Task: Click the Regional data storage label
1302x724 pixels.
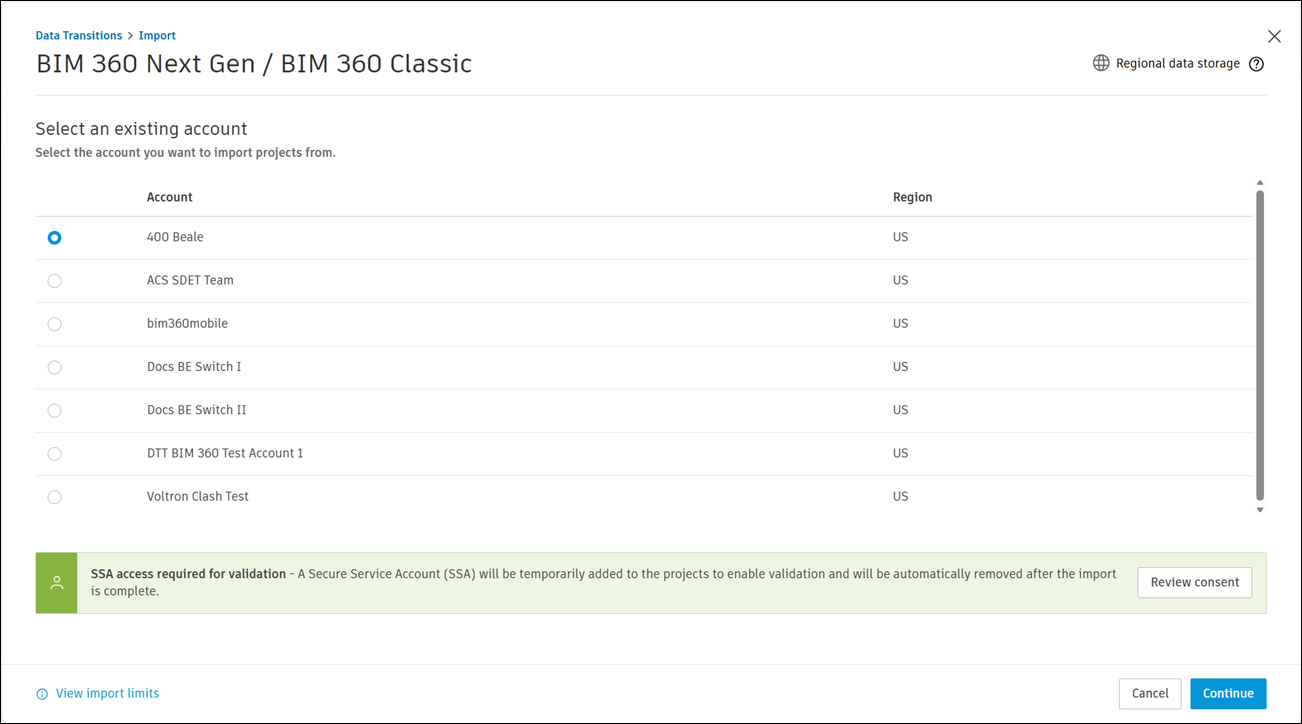Action: click(1177, 63)
